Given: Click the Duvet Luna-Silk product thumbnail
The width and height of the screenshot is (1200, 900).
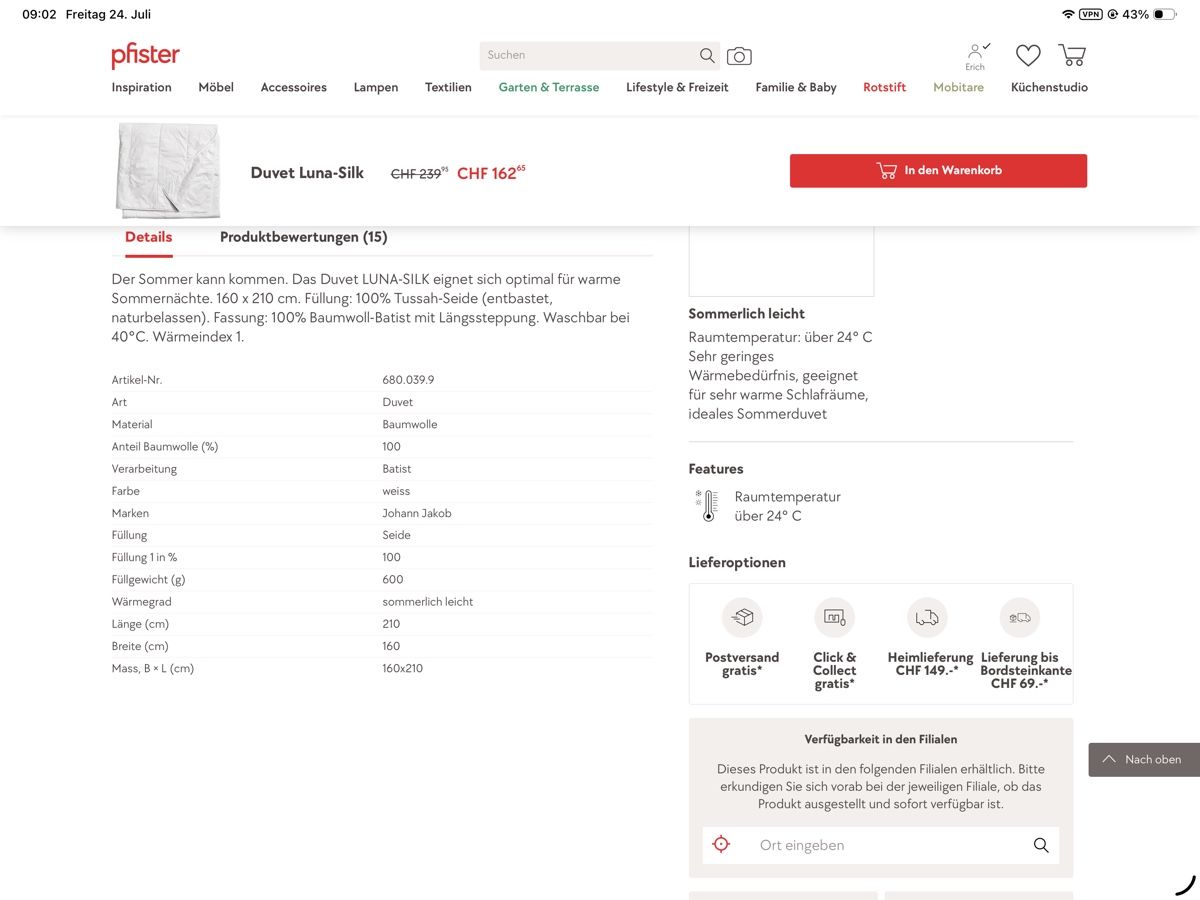Looking at the screenshot, I should [x=168, y=170].
